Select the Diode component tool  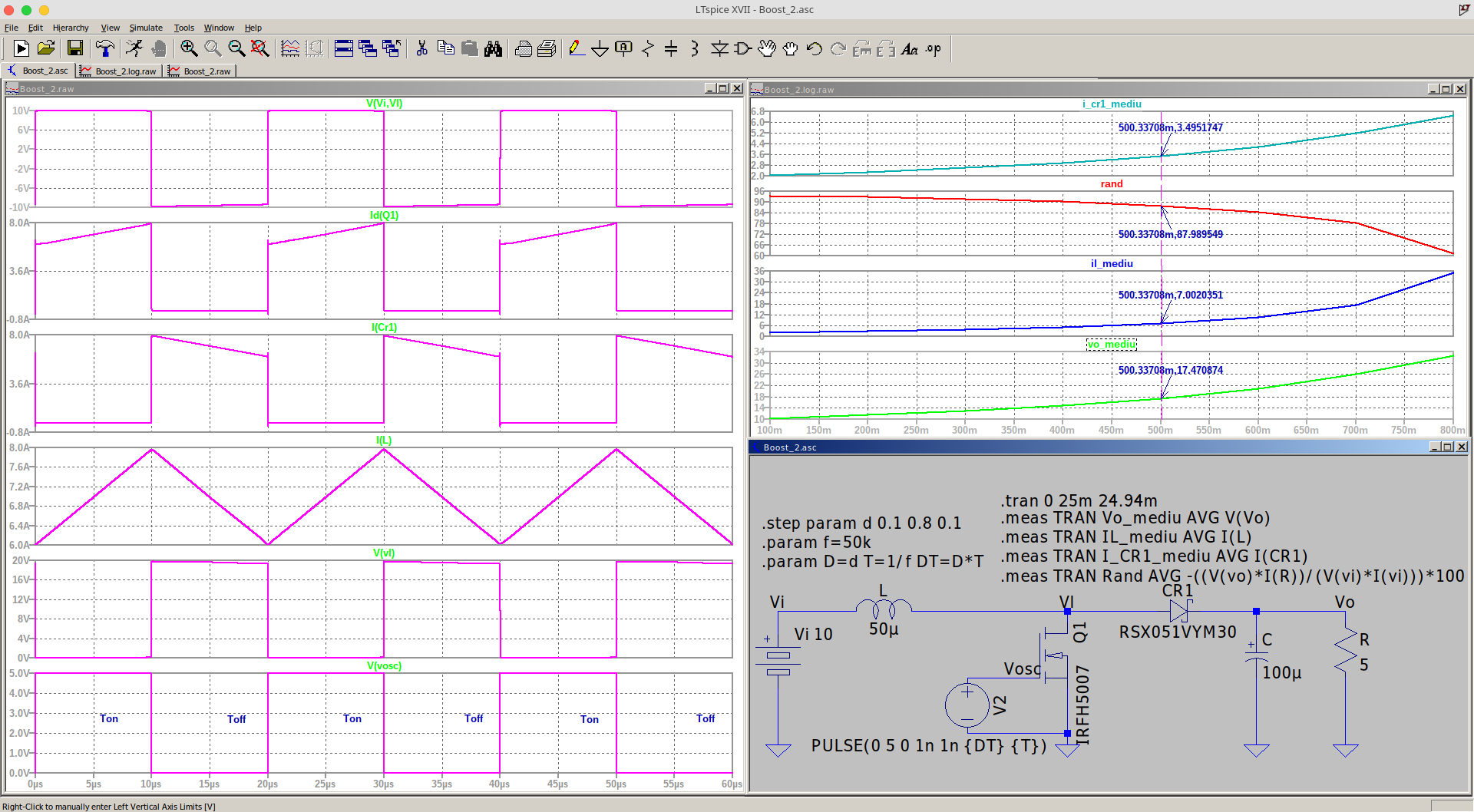[x=719, y=49]
